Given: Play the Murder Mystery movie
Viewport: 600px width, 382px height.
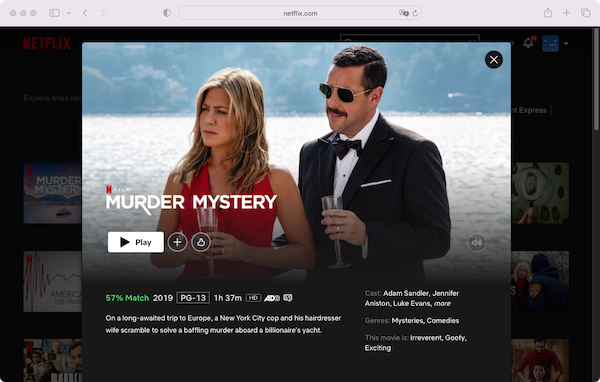Looking at the screenshot, I should click(x=136, y=242).
